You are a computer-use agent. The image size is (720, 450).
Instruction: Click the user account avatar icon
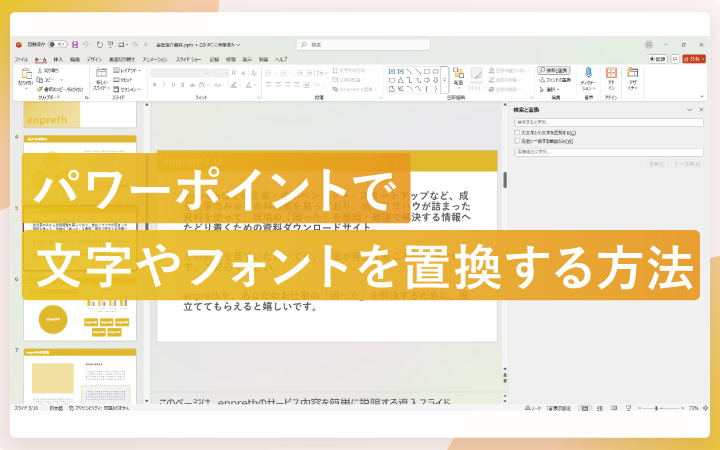649,45
